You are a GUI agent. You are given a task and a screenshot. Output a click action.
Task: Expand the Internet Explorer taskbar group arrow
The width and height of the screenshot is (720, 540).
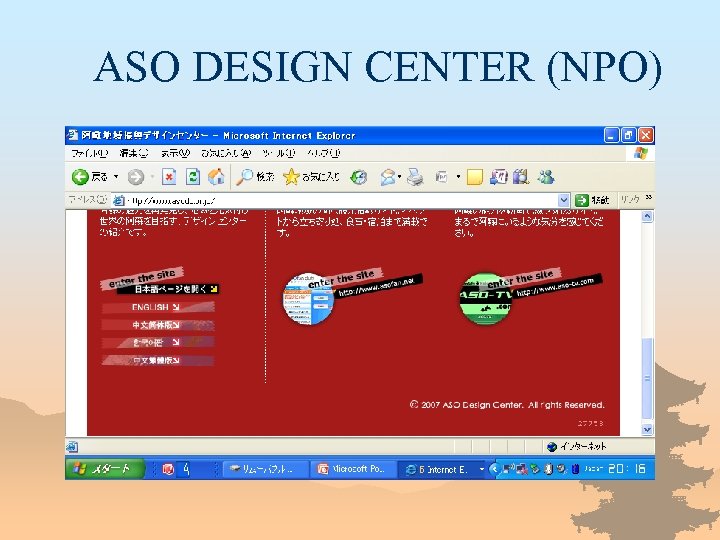tap(482, 469)
